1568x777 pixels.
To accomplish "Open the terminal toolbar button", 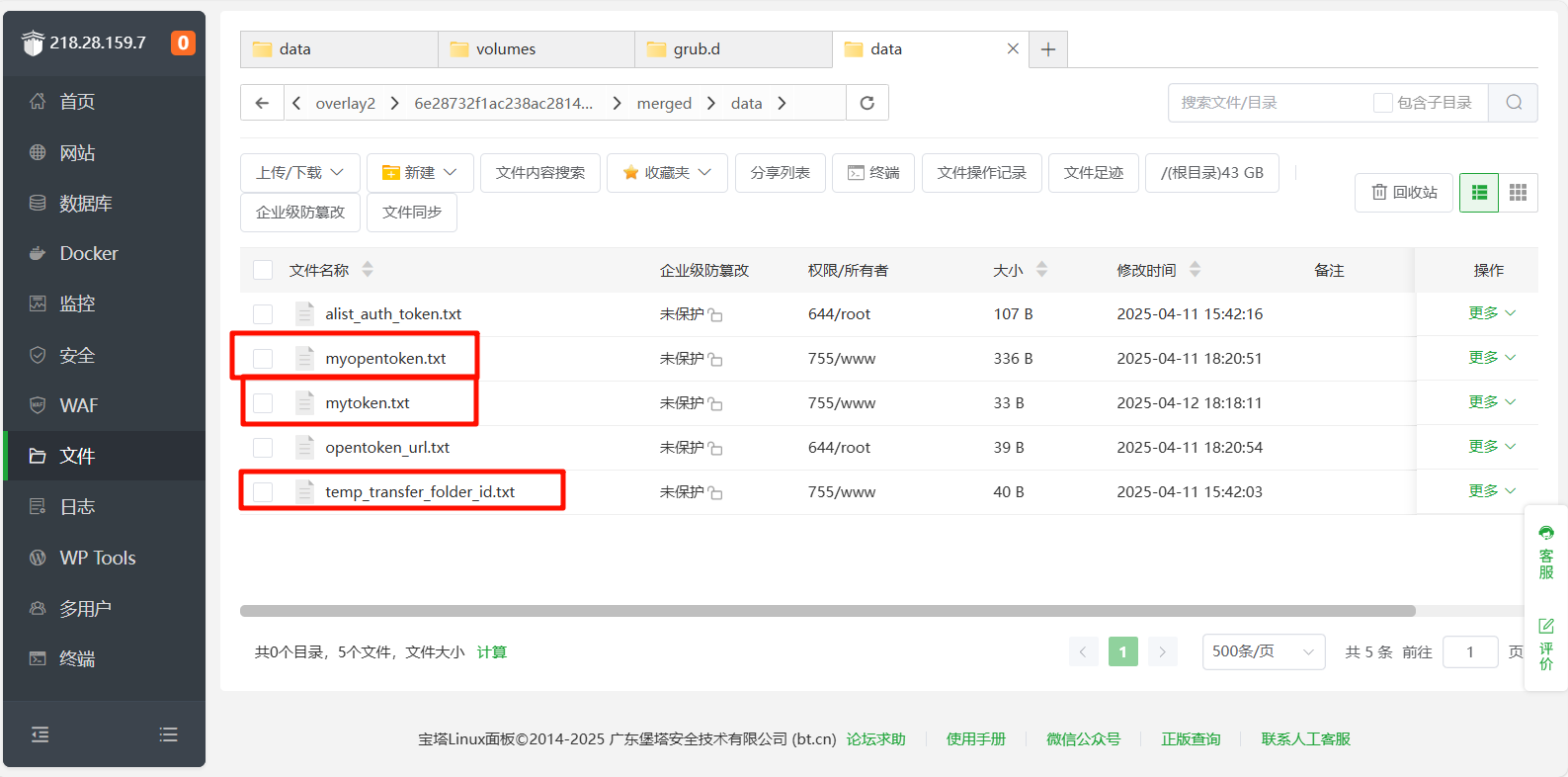I will (873, 173).
